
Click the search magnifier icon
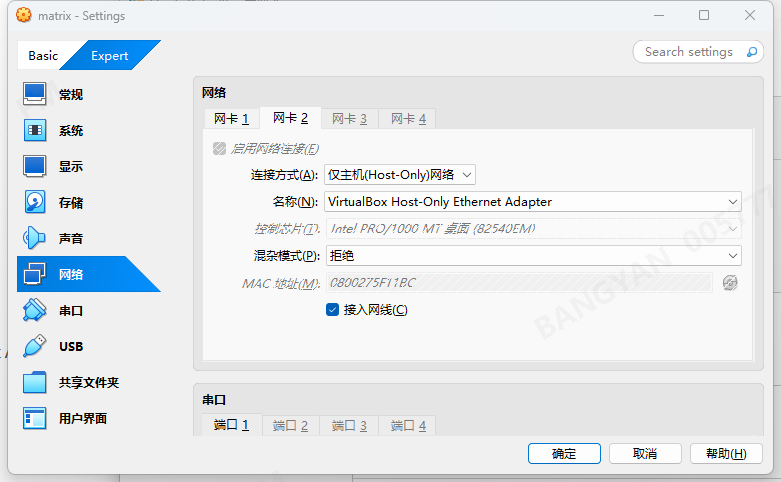point(752,52)
